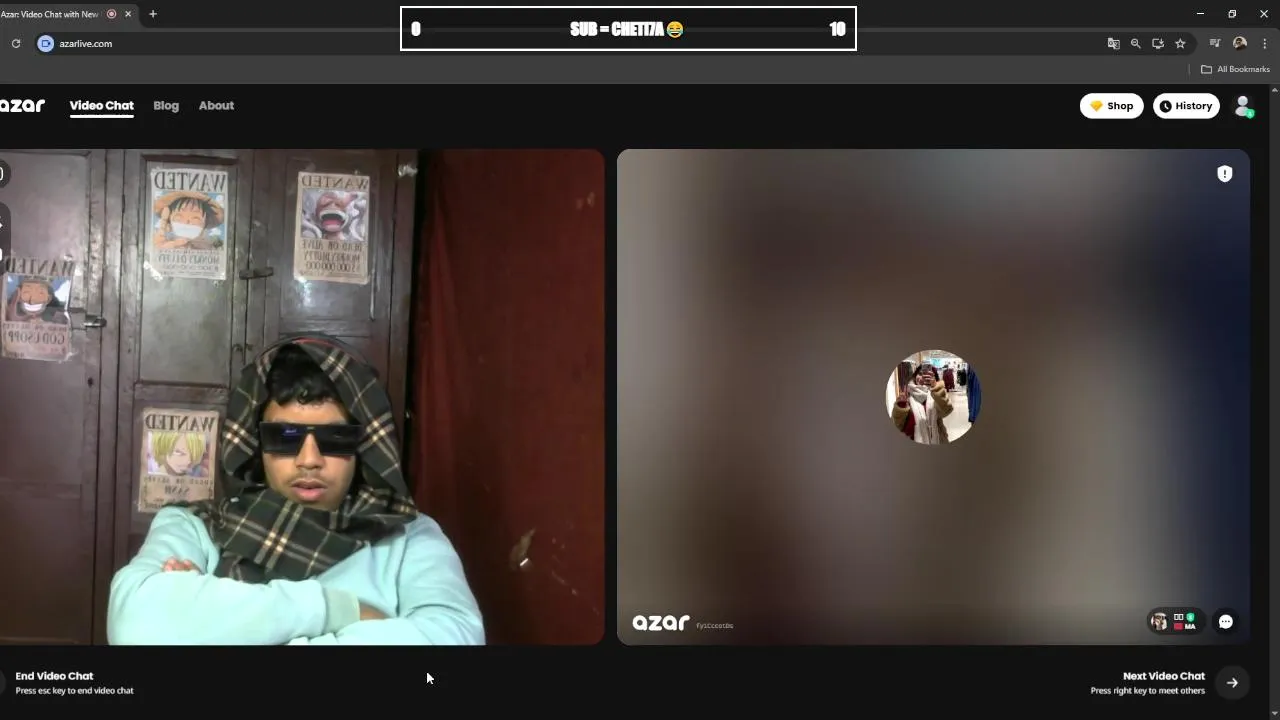Open the Chrome profile avatar

(x=1240, y=44)
